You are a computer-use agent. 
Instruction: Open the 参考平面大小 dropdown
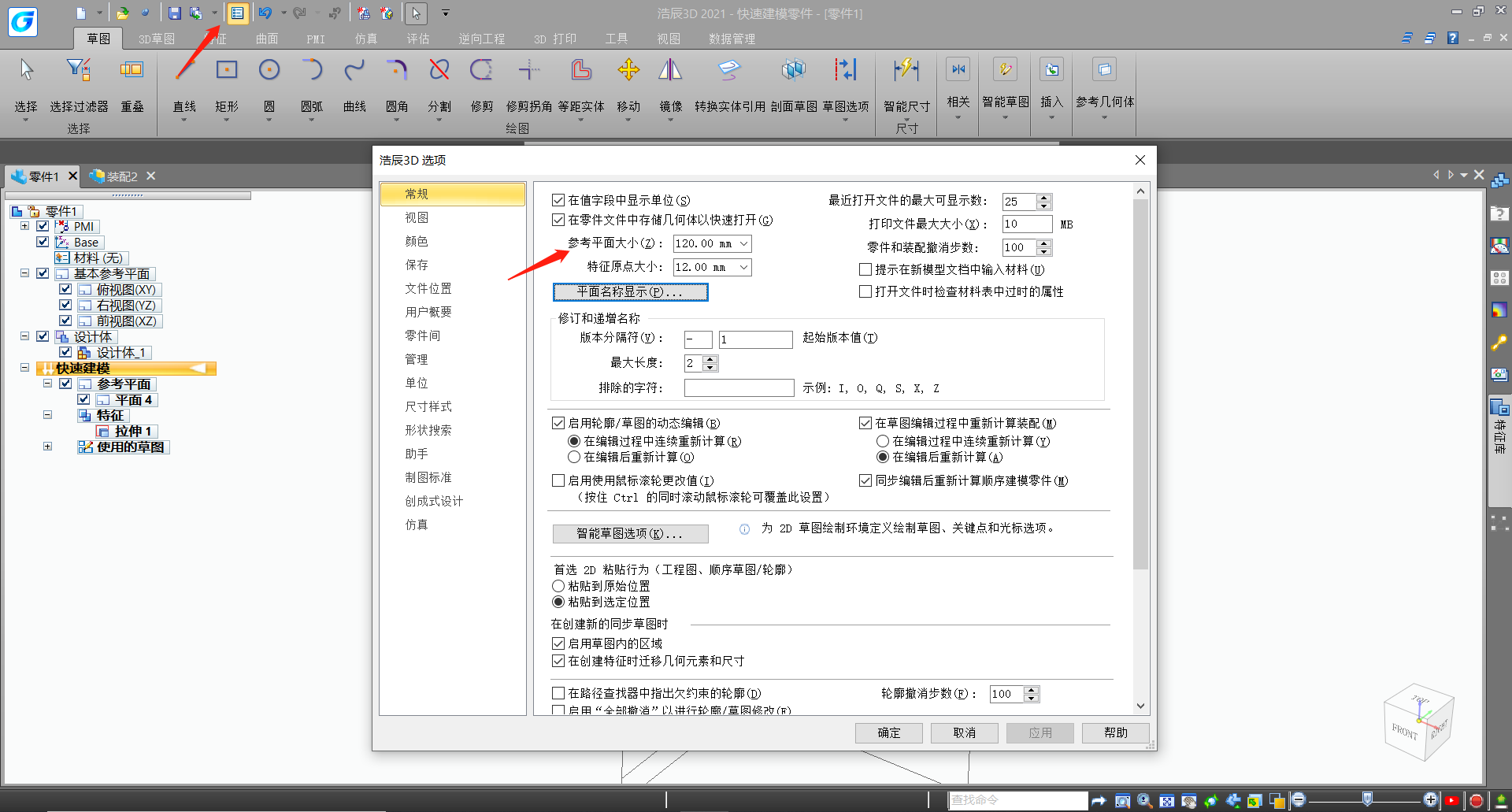[743, 243]
